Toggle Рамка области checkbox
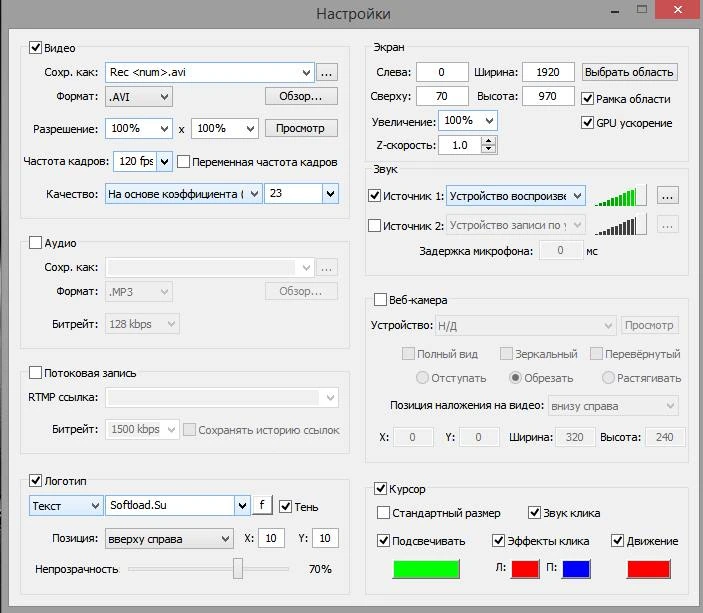Image resolution: width=703 pixels, height=613 pixels. [587, 99]
